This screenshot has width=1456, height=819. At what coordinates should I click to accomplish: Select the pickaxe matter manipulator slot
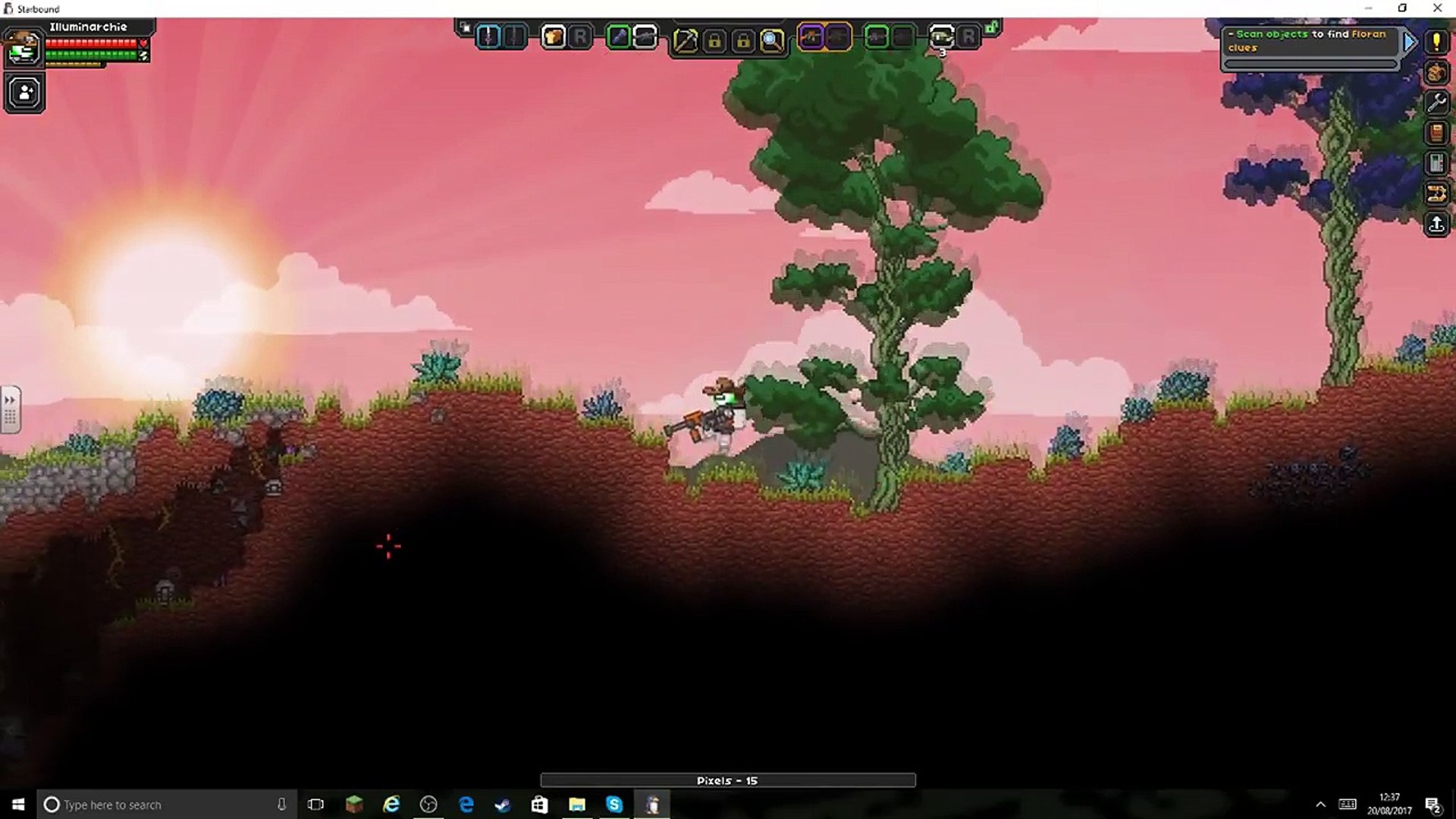click(685, 40)
